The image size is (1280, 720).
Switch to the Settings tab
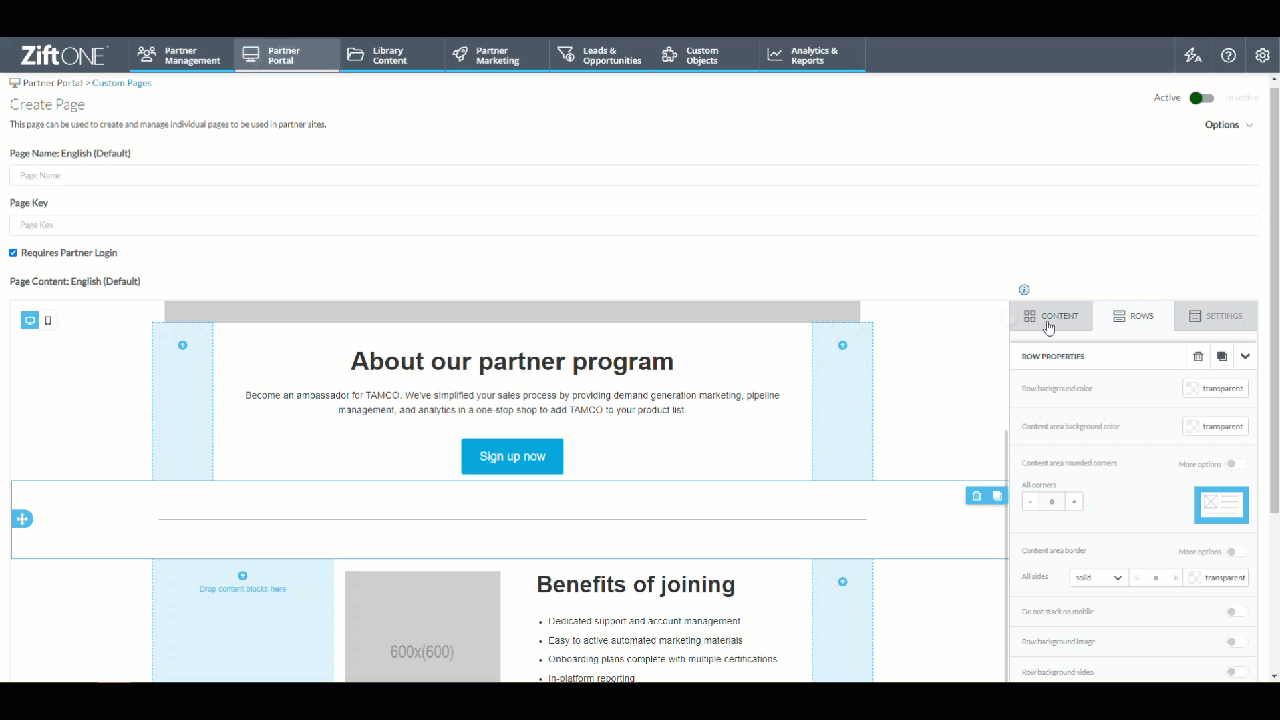point(1215,316)
